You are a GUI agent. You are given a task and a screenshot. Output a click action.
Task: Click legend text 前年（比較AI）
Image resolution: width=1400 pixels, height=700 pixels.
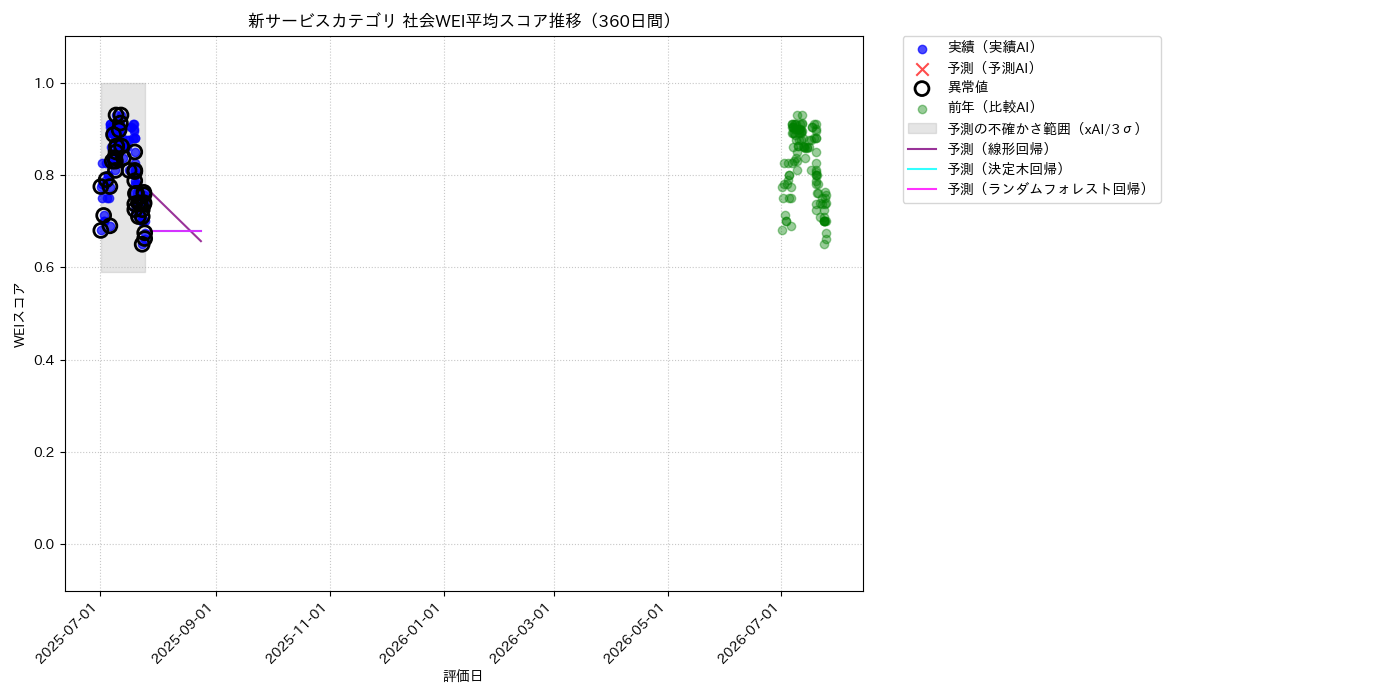[995, 108]
